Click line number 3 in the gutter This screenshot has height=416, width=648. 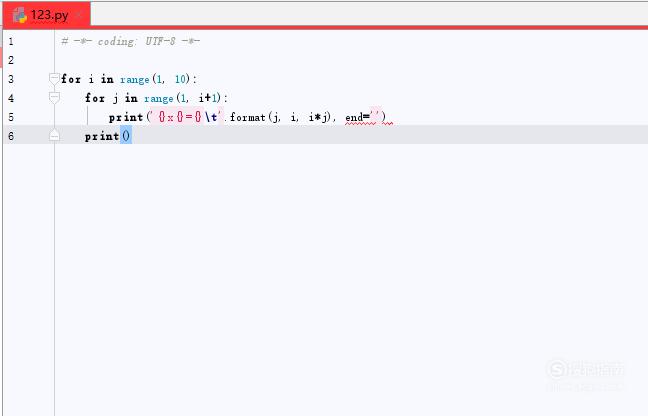click(x=11, y=79)
